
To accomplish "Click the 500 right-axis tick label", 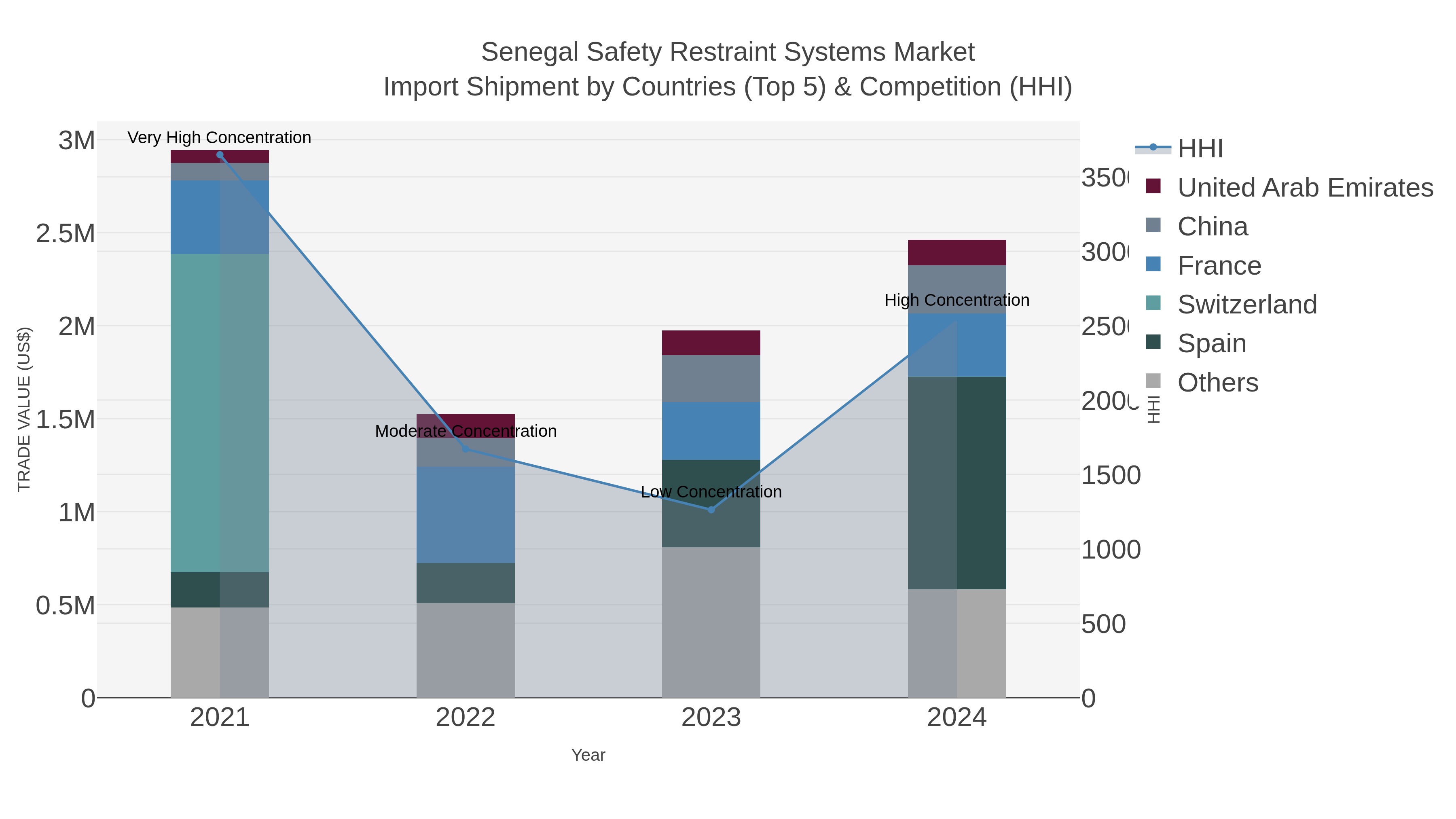I will point(1104,624).
